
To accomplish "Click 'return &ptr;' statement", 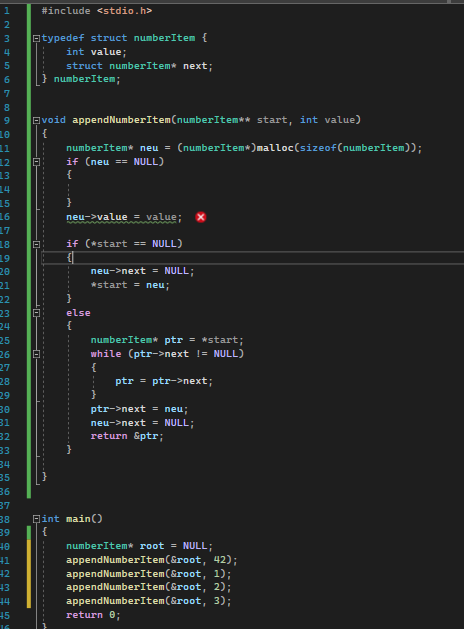I will [x=127, y=436].
